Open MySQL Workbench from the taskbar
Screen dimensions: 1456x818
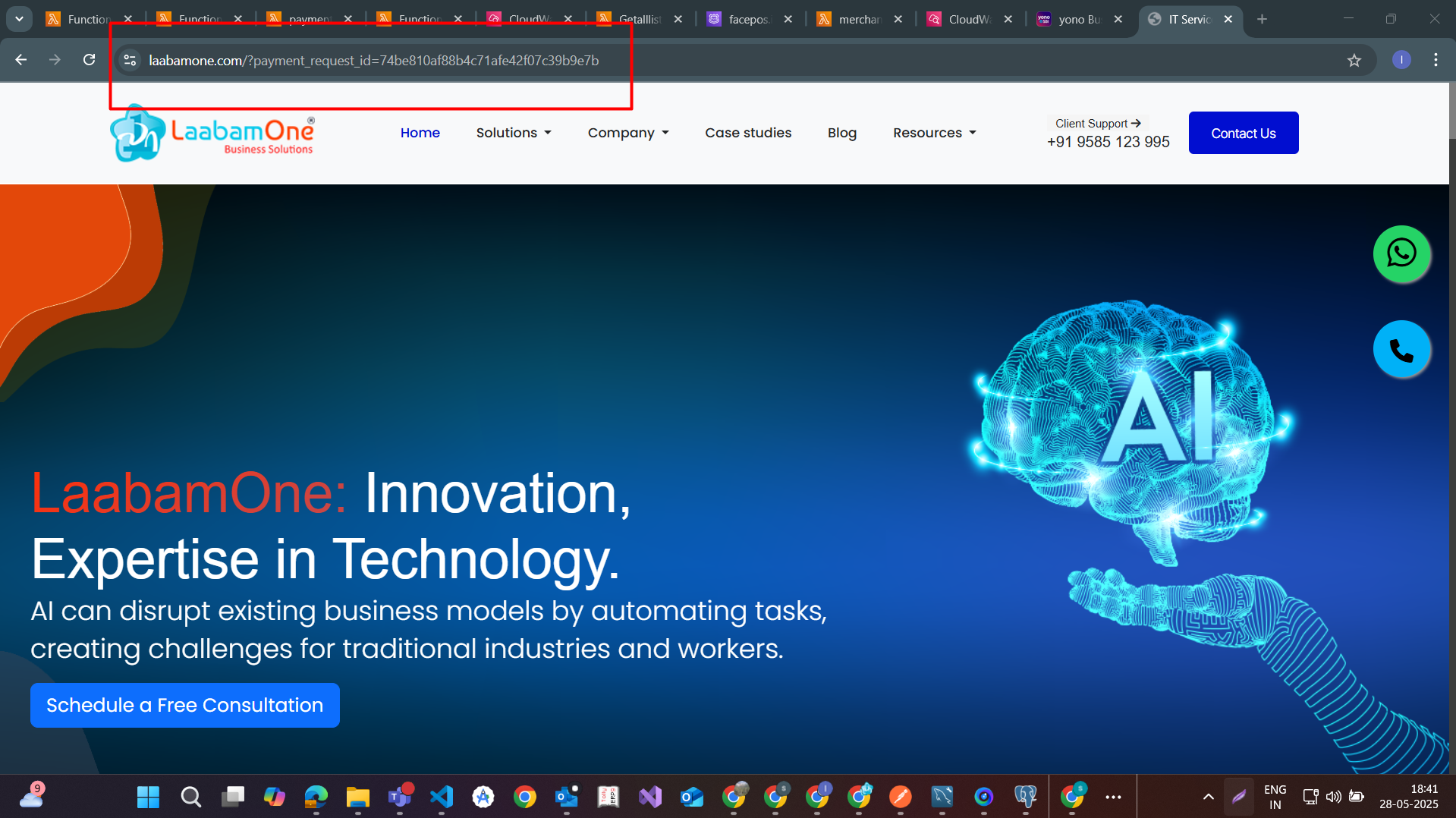942,797
